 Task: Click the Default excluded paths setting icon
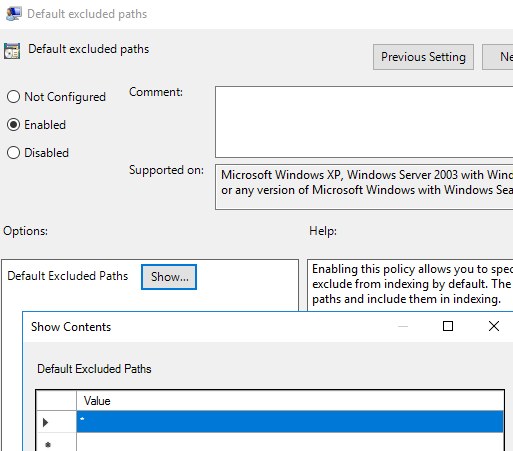(x=12, y=51)
